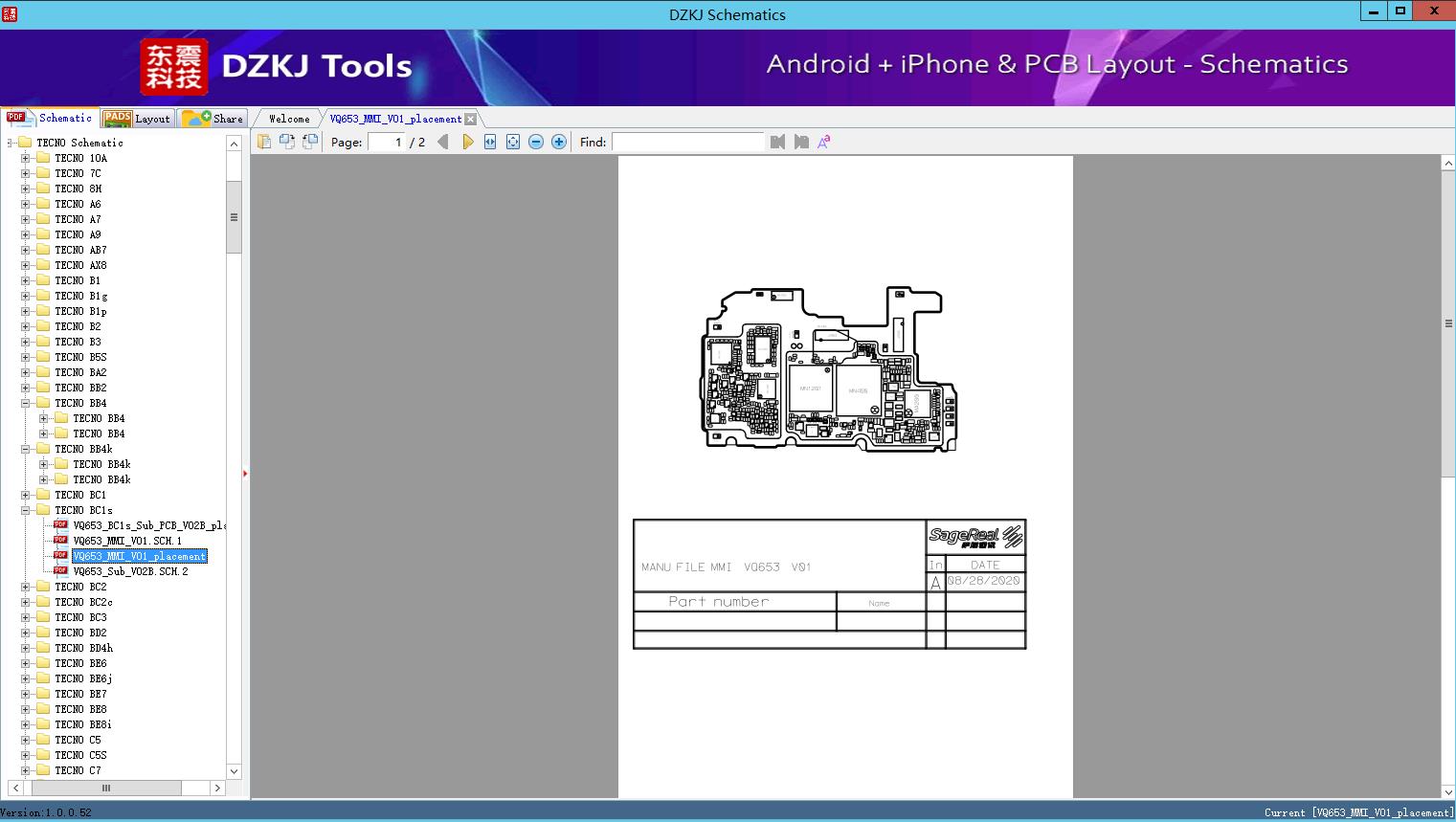
Task: Collapse the TECNO BC1s folder
Action: coord(26,510)
